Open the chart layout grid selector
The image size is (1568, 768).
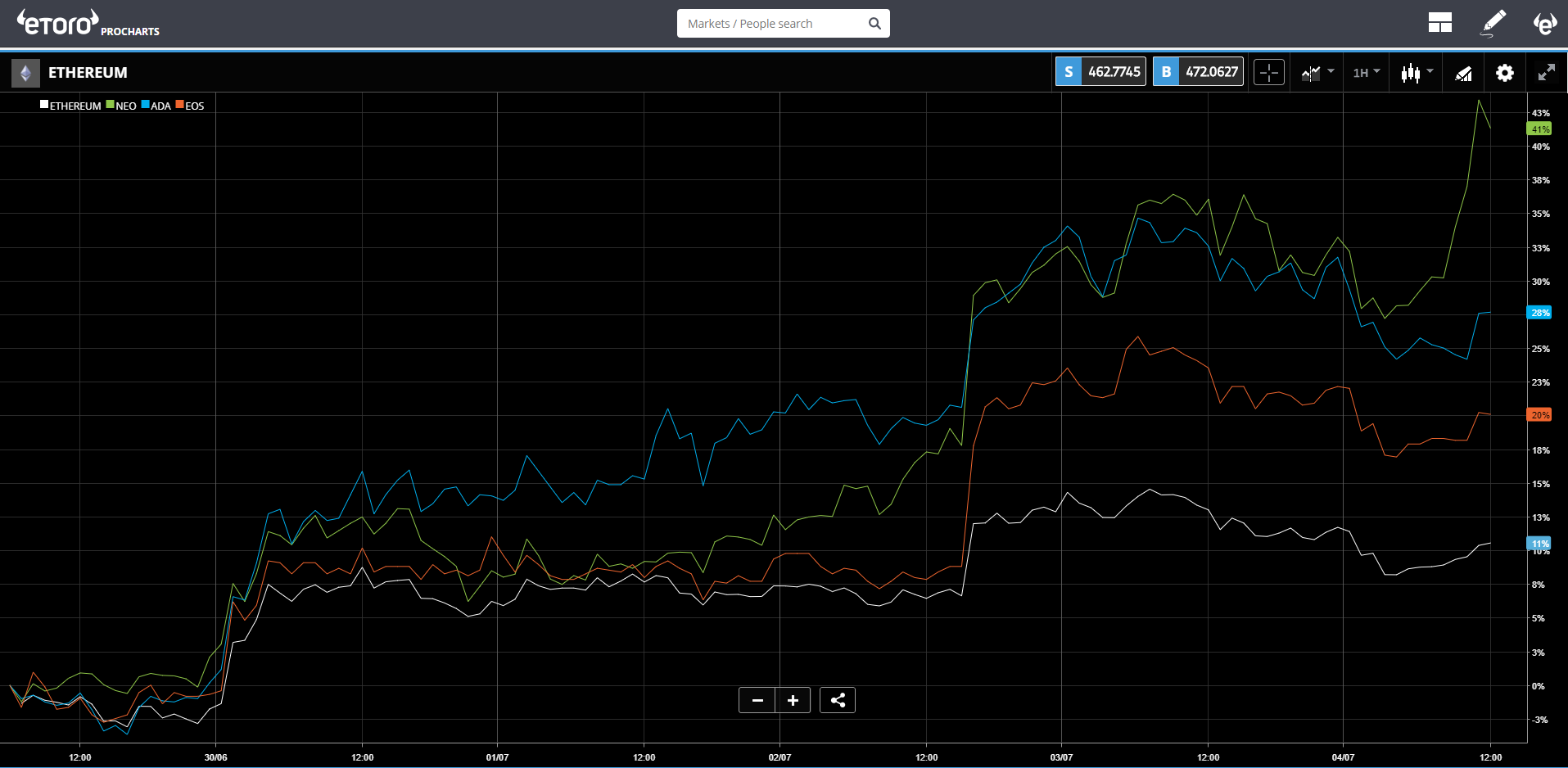coord(1439,23)
